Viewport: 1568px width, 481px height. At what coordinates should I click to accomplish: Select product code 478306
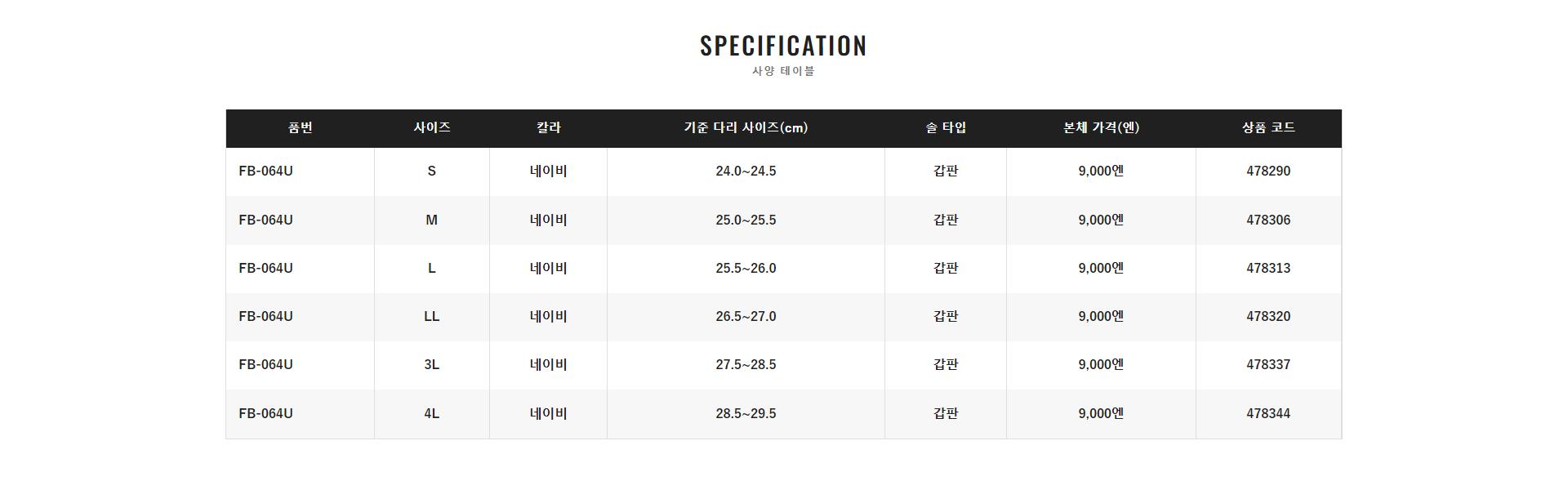click(1268, 220)
